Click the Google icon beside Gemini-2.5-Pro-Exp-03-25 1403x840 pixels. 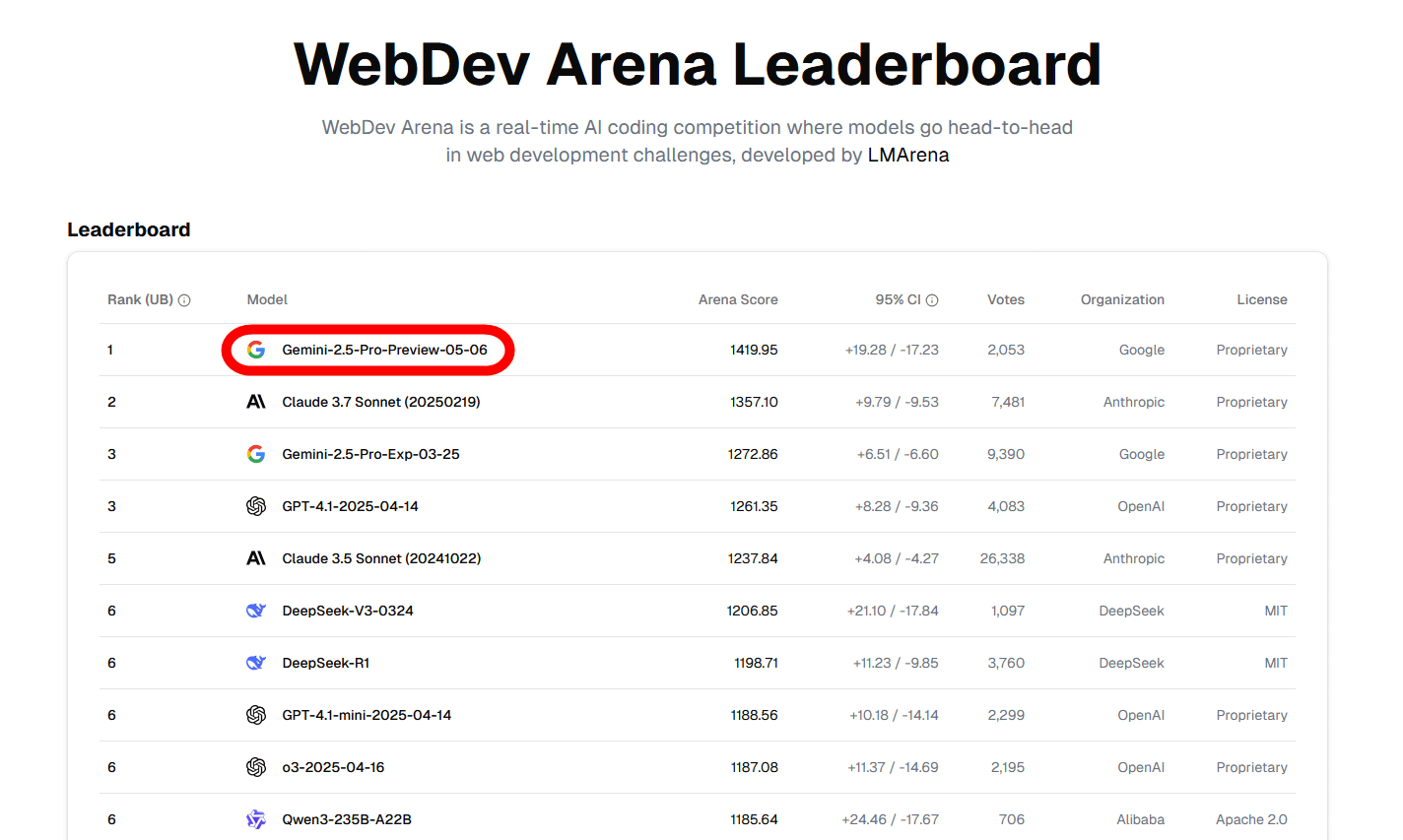click(256, 454)
